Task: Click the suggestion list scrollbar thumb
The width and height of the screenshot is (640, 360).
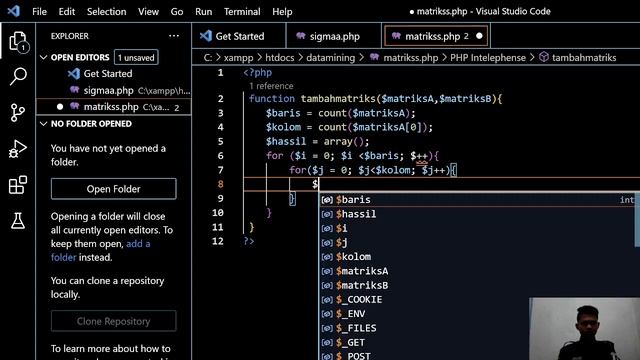Action: point(637,220)
